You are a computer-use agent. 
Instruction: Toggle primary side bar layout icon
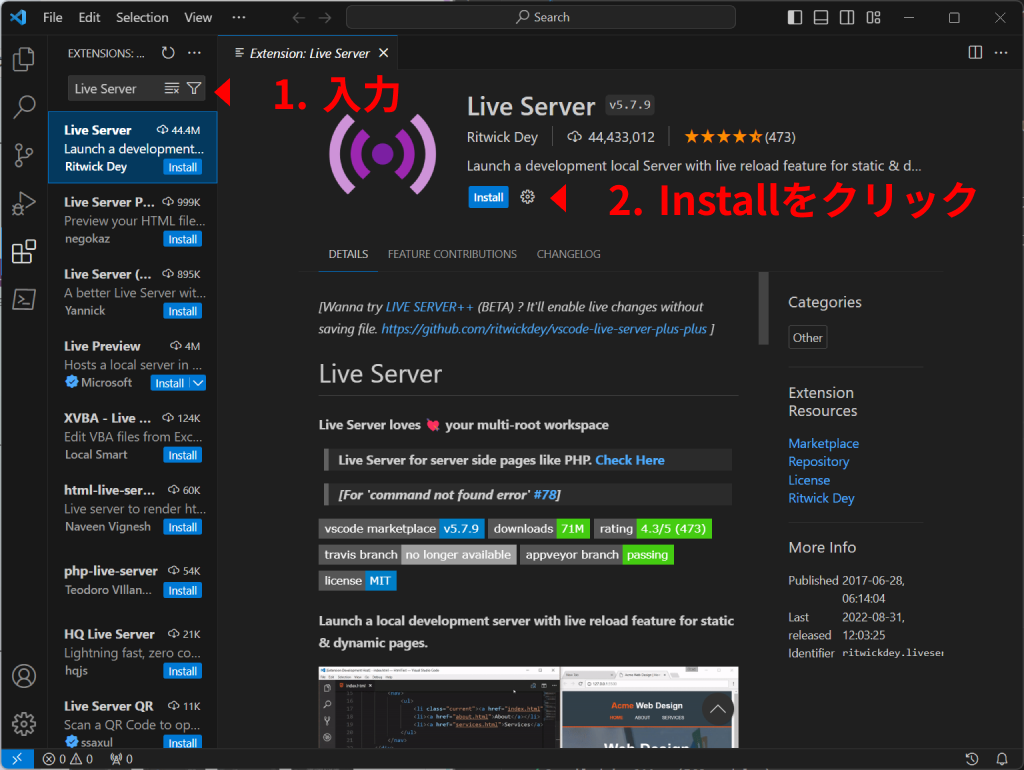click(795, 18)
